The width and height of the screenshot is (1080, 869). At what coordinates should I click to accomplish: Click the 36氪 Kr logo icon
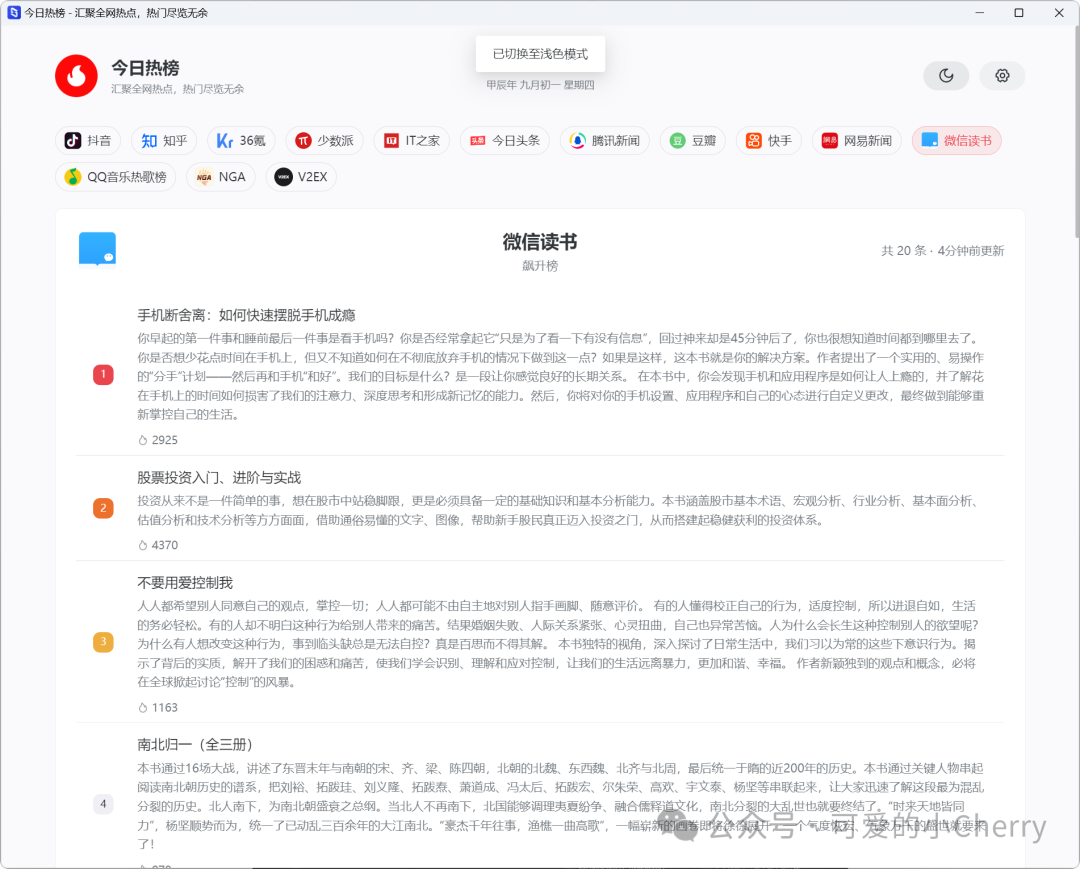coord(225,140)
